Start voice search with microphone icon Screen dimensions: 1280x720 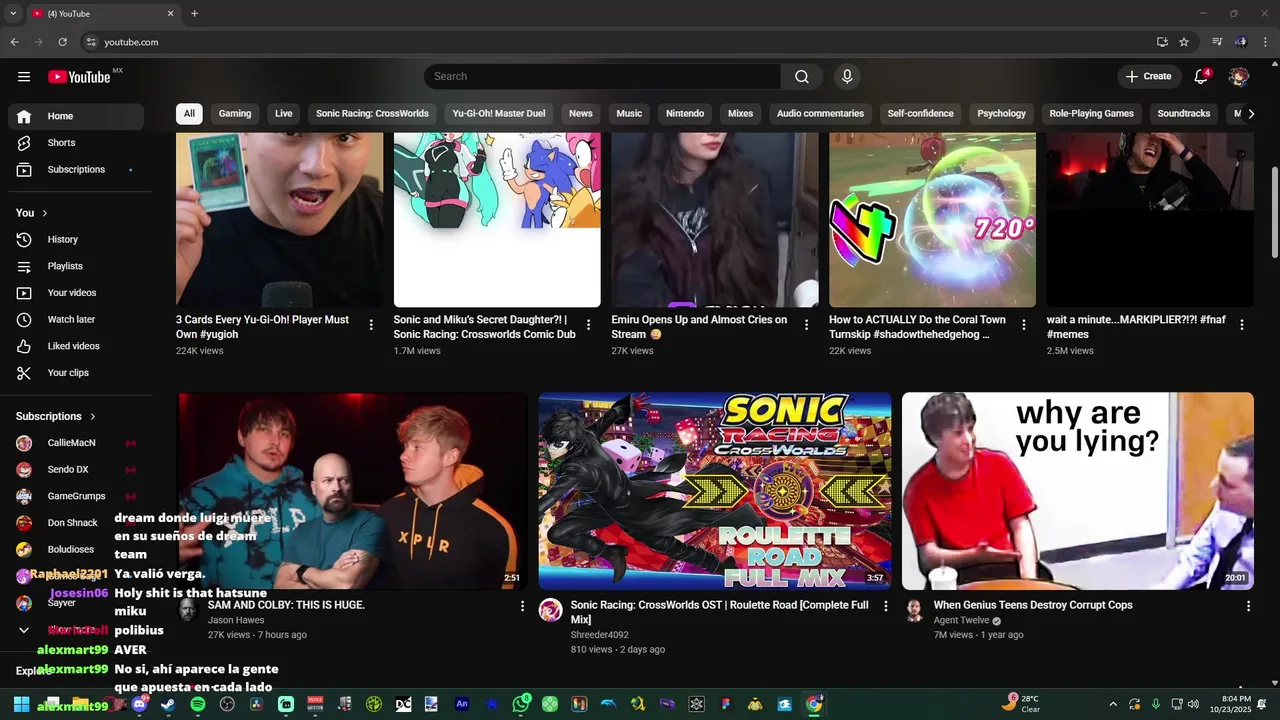coord(847,76)
